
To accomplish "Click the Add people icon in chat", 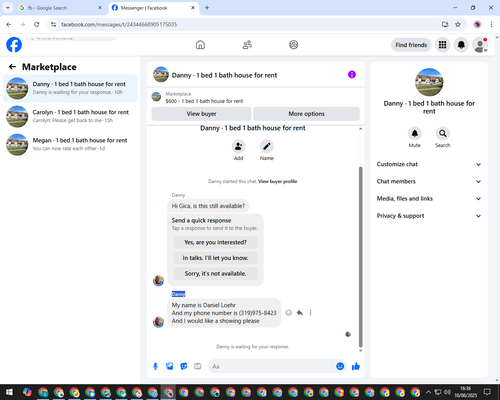I will (x=238, y=146).
